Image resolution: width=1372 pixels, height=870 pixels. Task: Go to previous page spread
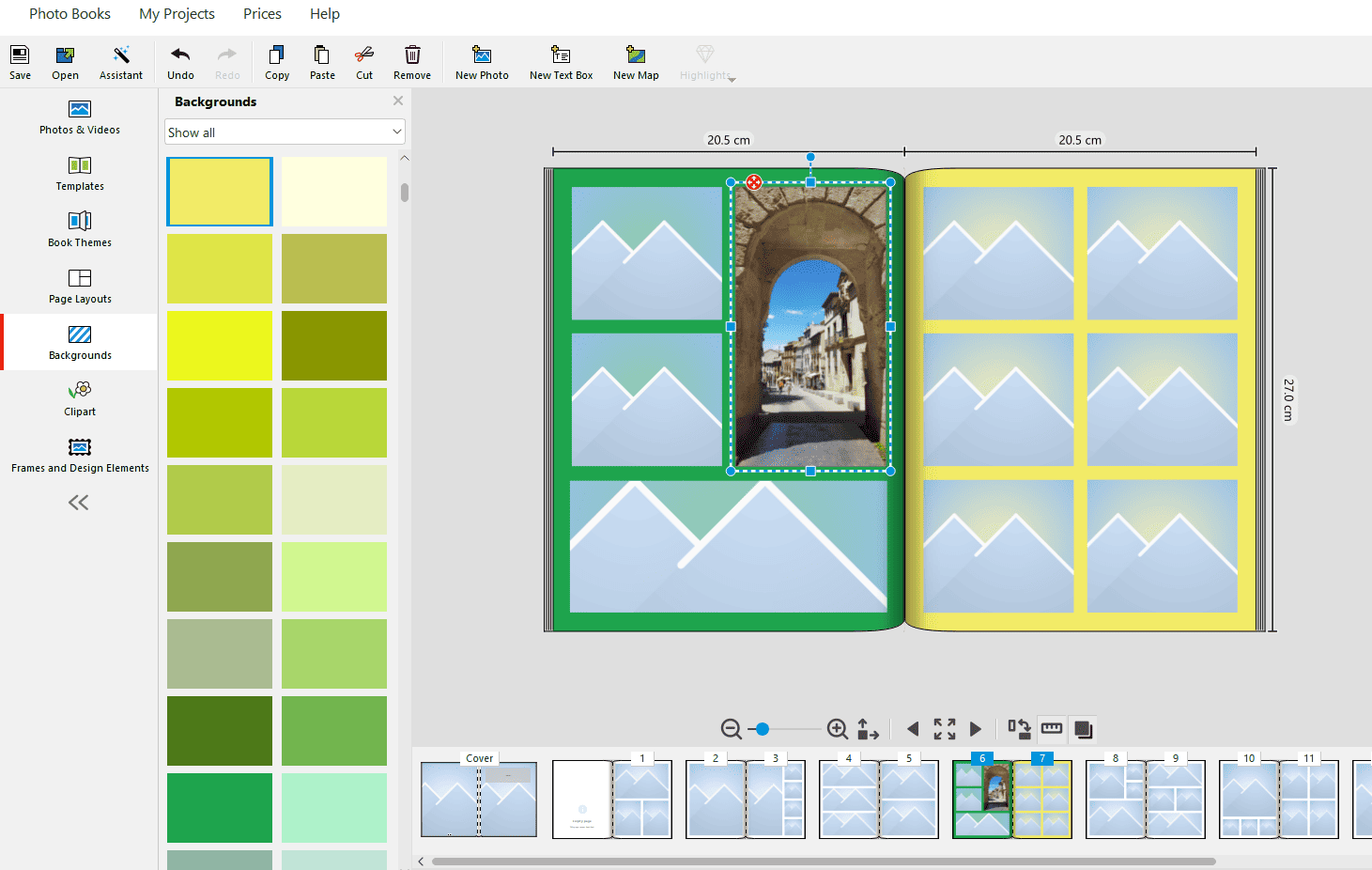[x=913, y=729]
